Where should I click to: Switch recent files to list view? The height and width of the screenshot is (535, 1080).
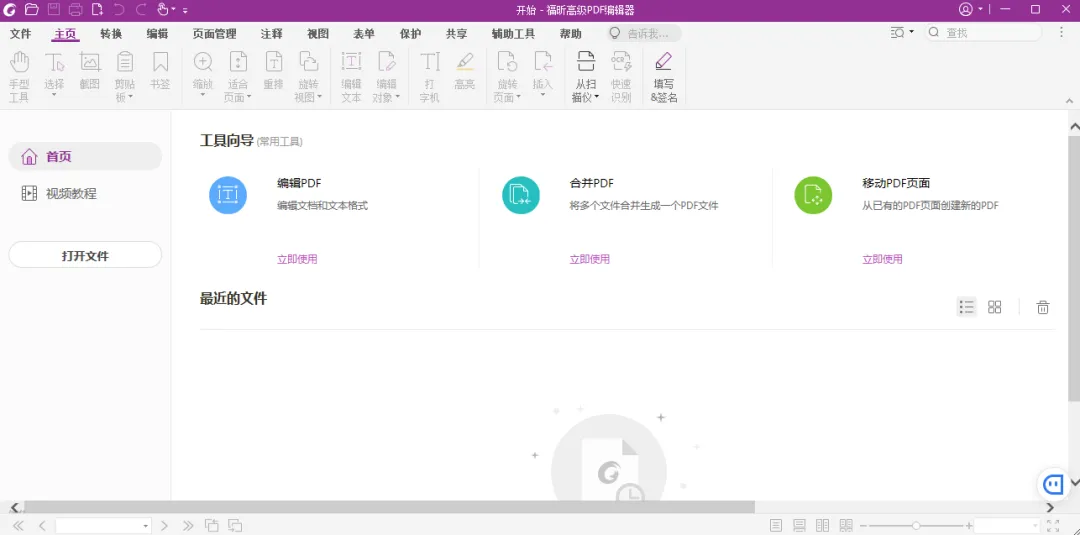pyautogui.click(x=966, y=307)
